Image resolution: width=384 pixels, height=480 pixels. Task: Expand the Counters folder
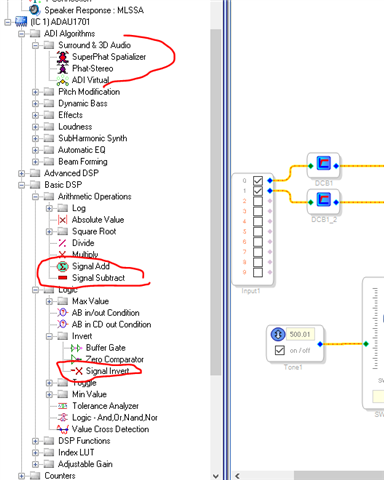(22, 476)
